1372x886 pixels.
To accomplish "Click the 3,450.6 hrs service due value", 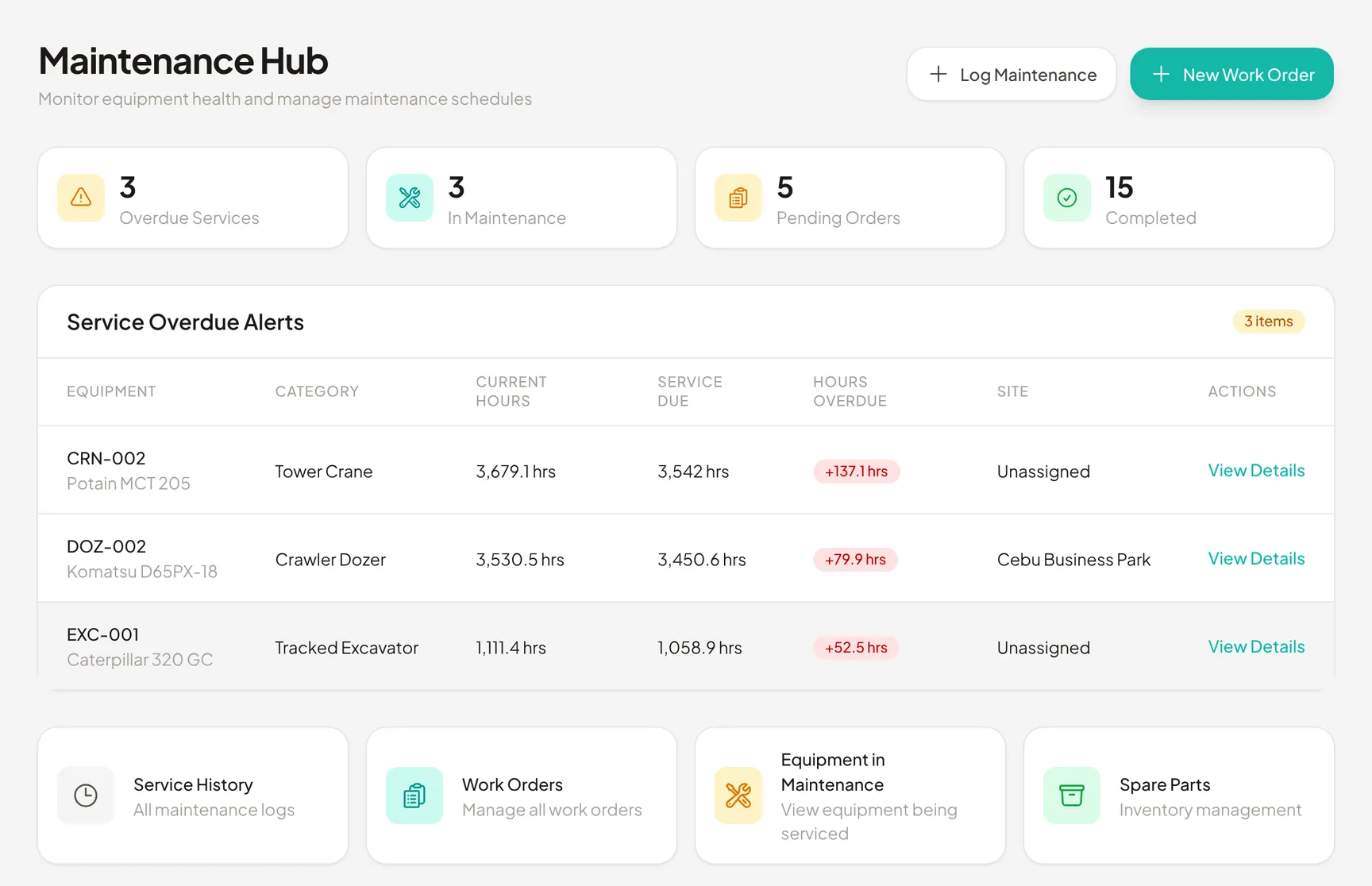I will tap(702, 560).
